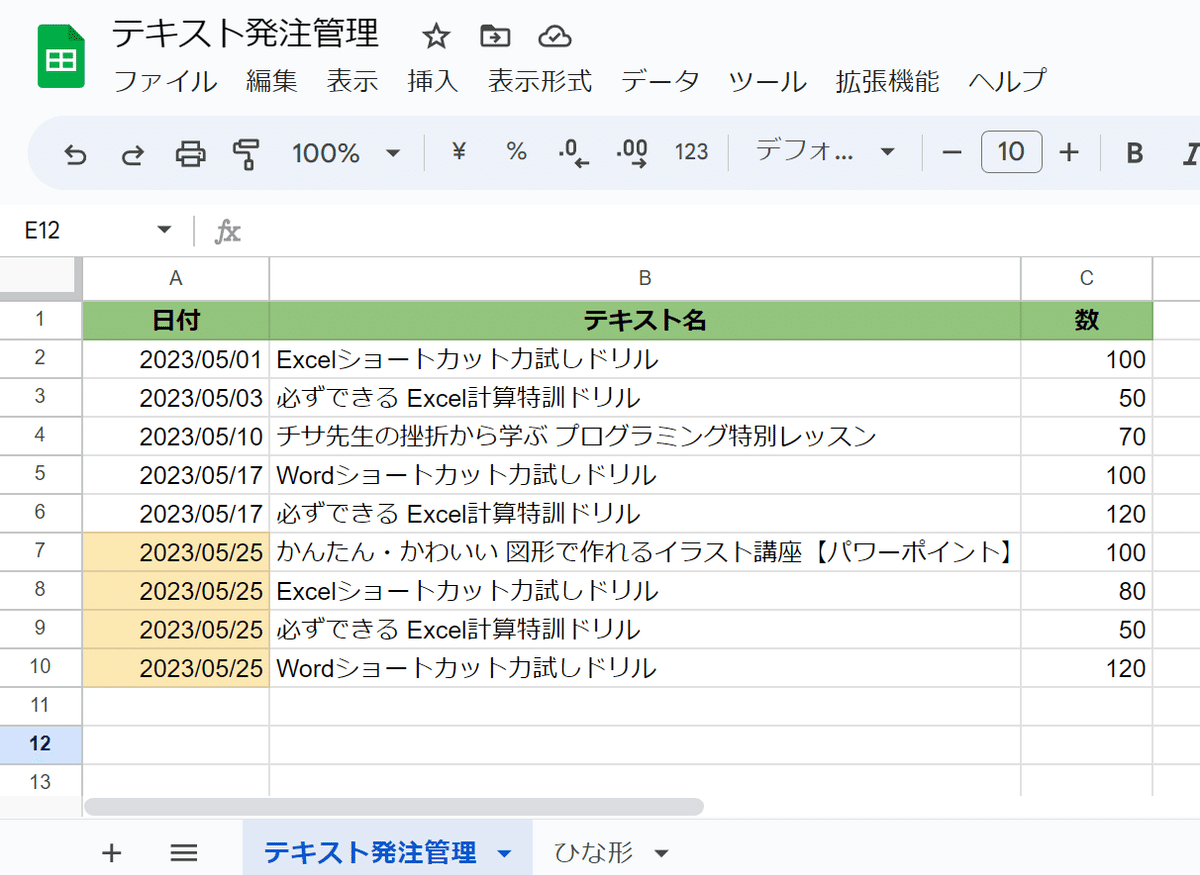This screenshot has width=1200, height=875.
Task: Increase decimal places
Action: (x=633, y=153)
